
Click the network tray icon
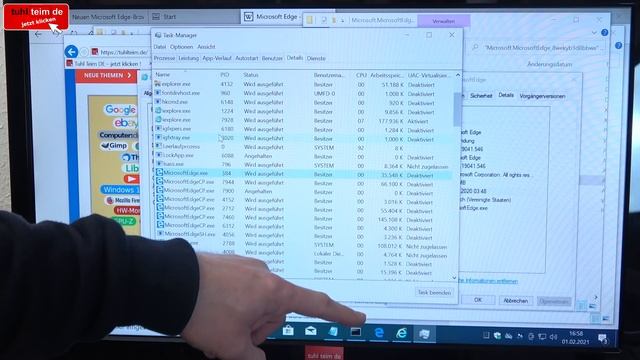542,337
